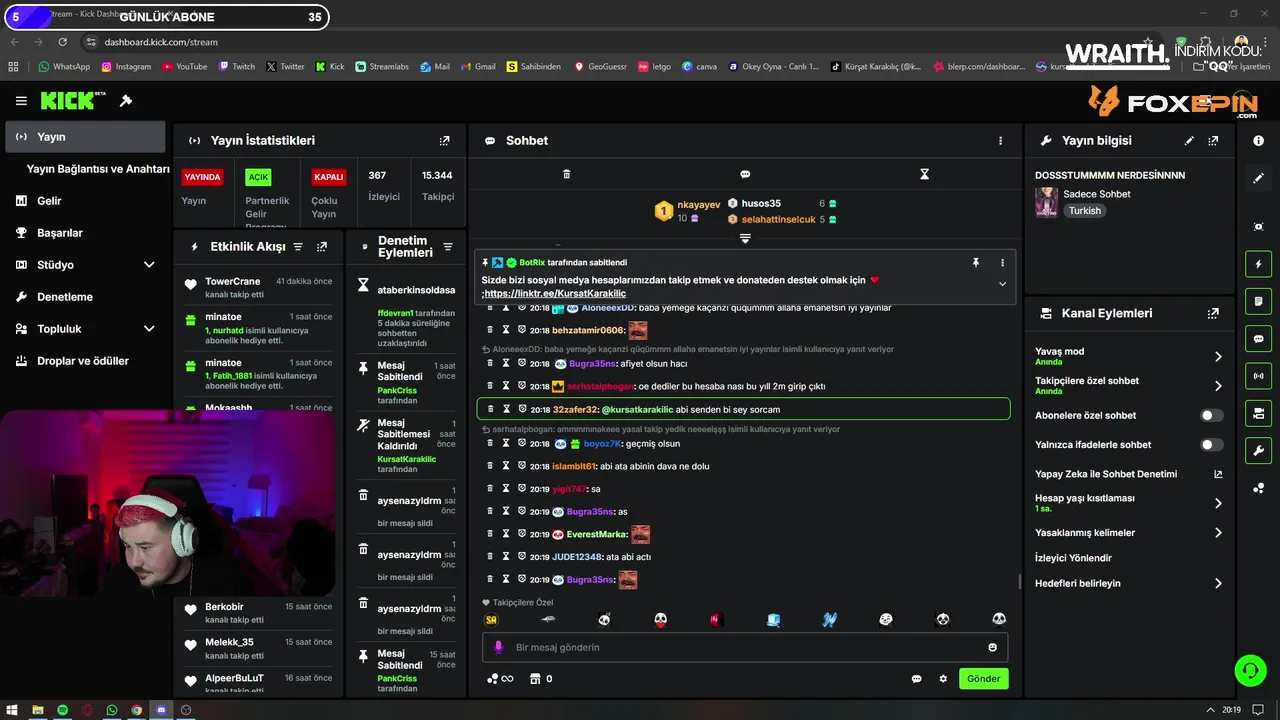
Task: Open Denetim Eylemleri filter options
Action: tap(448, 247)
